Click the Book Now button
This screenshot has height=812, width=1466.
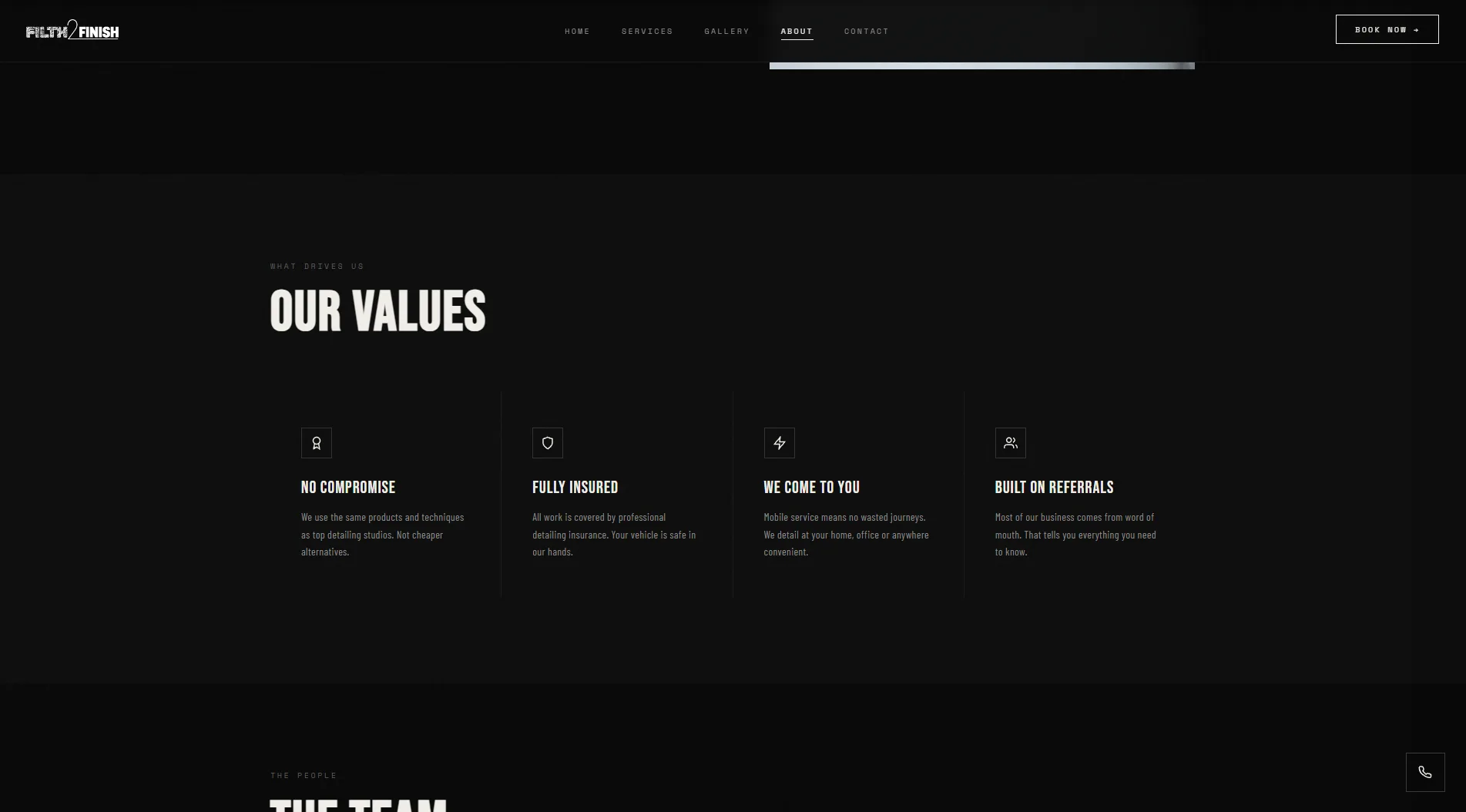[x=1387, y=29]
